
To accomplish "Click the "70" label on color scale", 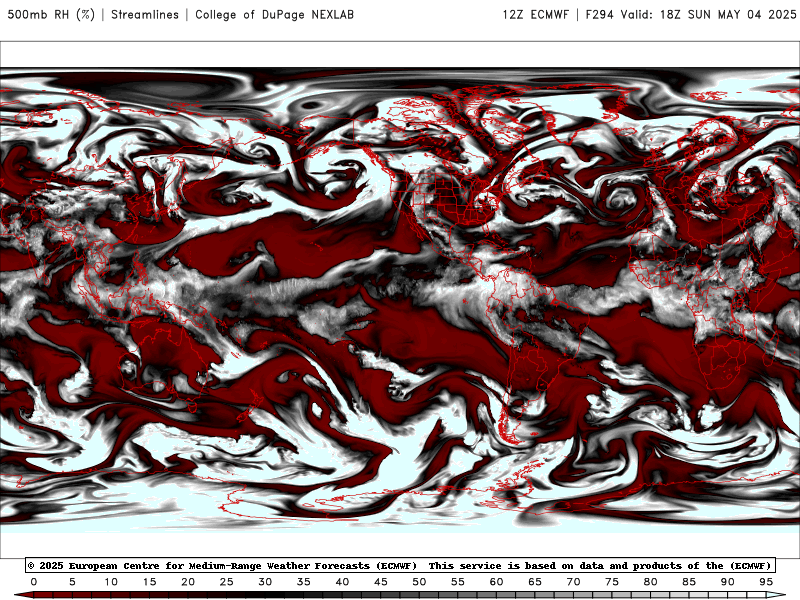I will click(573, 582).
